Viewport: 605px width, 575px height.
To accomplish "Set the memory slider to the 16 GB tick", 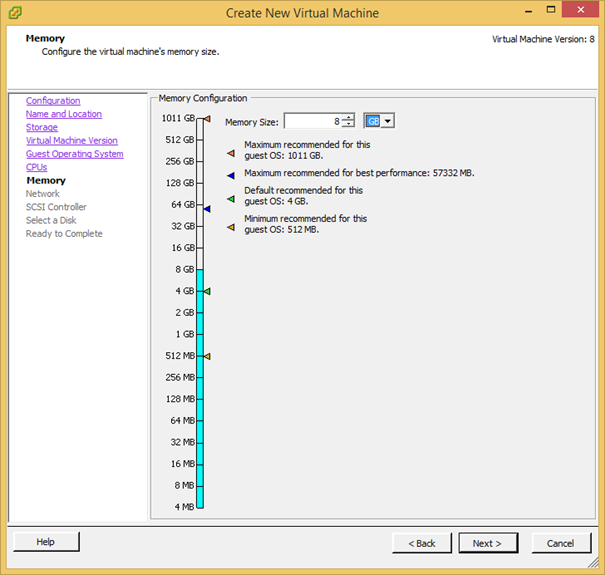I will tap(200, 248).
